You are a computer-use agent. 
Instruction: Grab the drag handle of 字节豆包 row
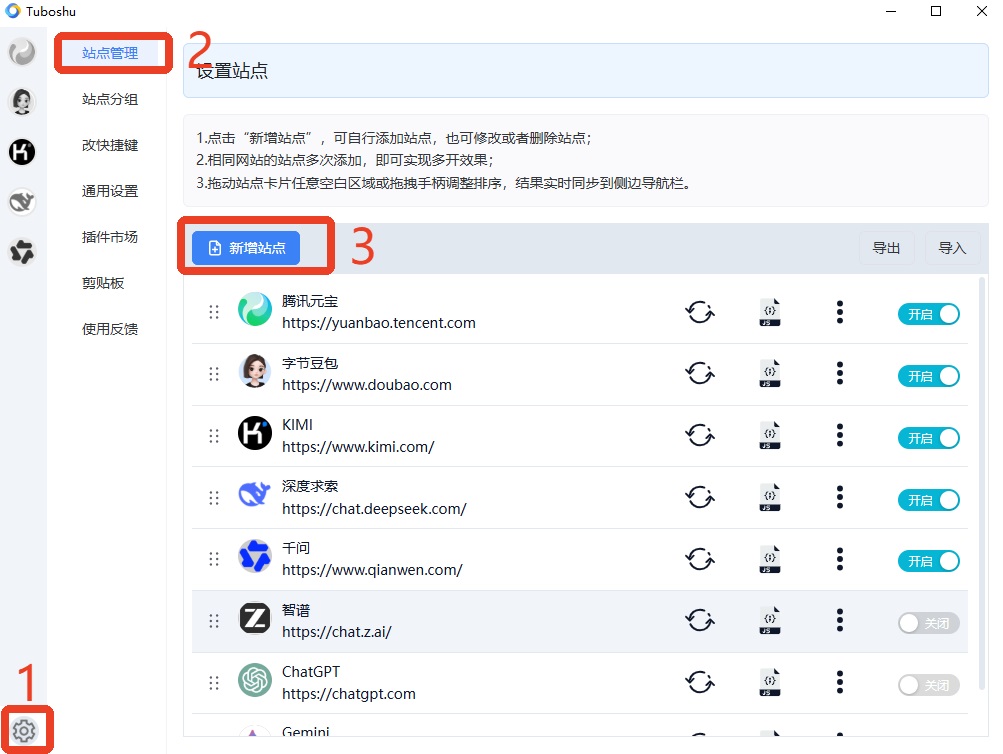[x=214, y=374]
